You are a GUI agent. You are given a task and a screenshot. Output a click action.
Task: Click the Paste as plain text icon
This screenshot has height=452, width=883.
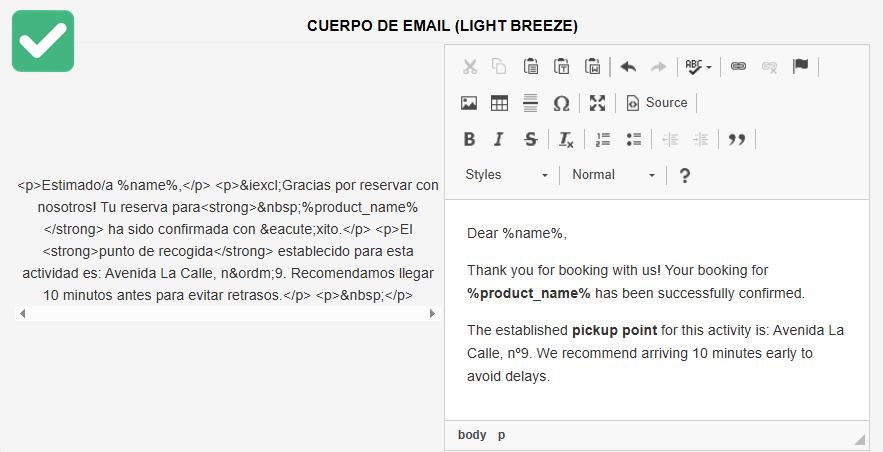(561, 66)
